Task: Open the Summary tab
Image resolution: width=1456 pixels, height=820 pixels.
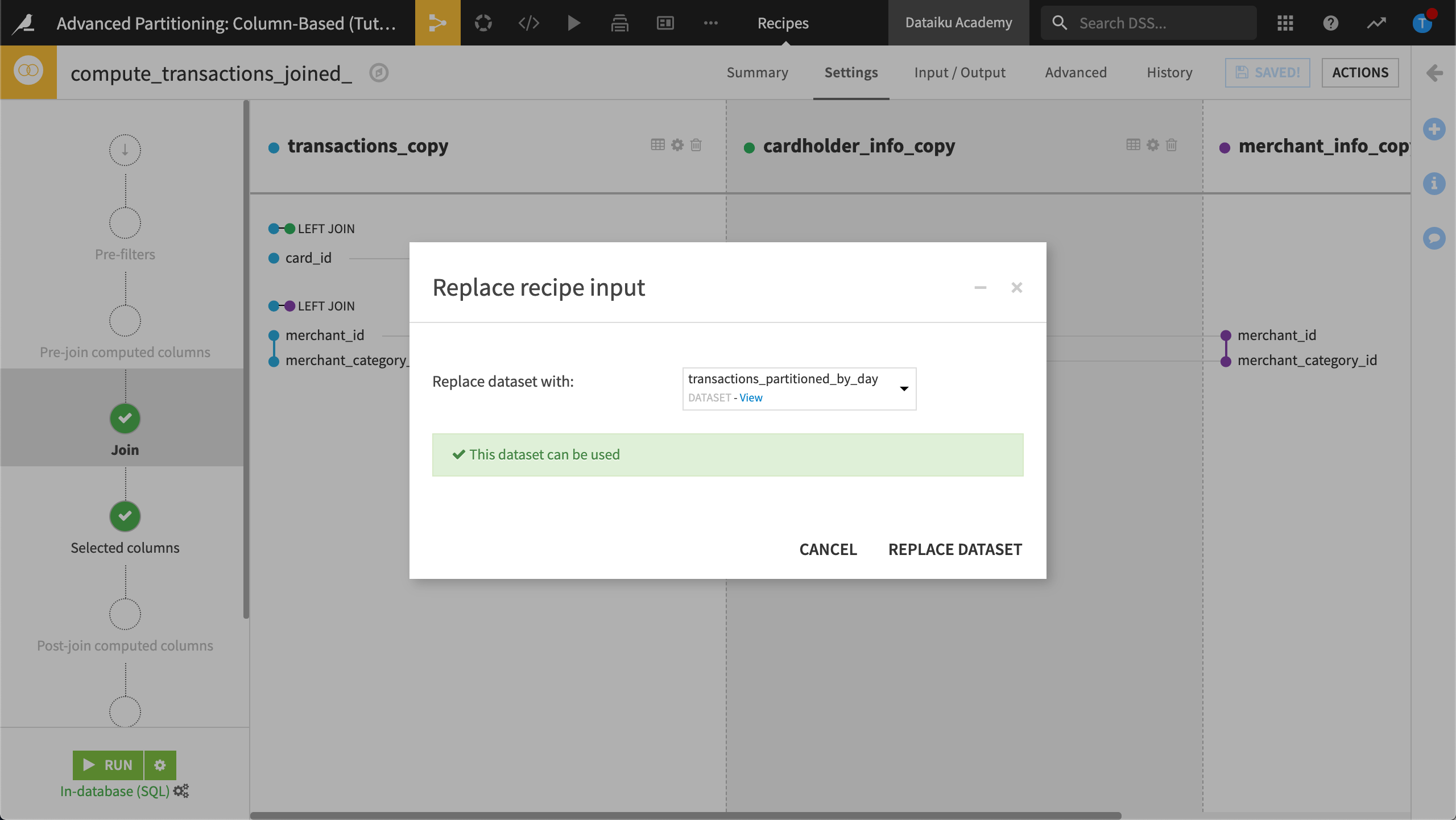Action: tap(756, 72)
